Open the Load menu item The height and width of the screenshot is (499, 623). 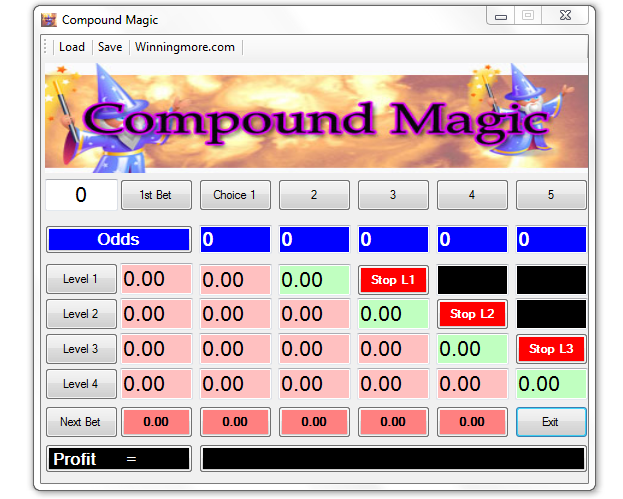[x=72, y=47]
